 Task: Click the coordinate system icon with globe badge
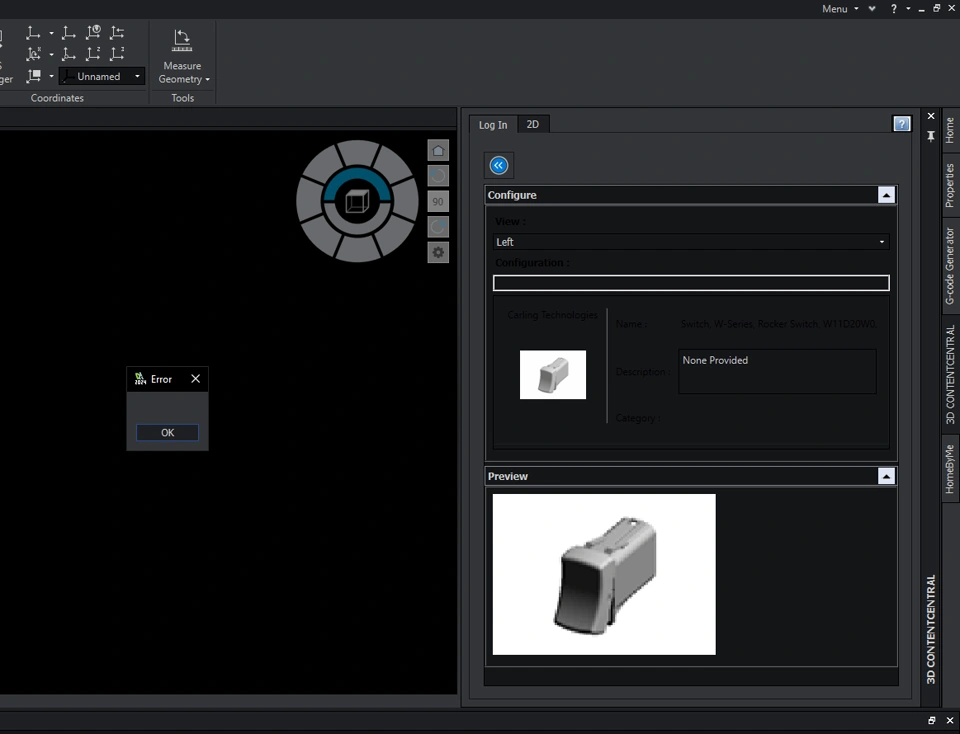93,33
